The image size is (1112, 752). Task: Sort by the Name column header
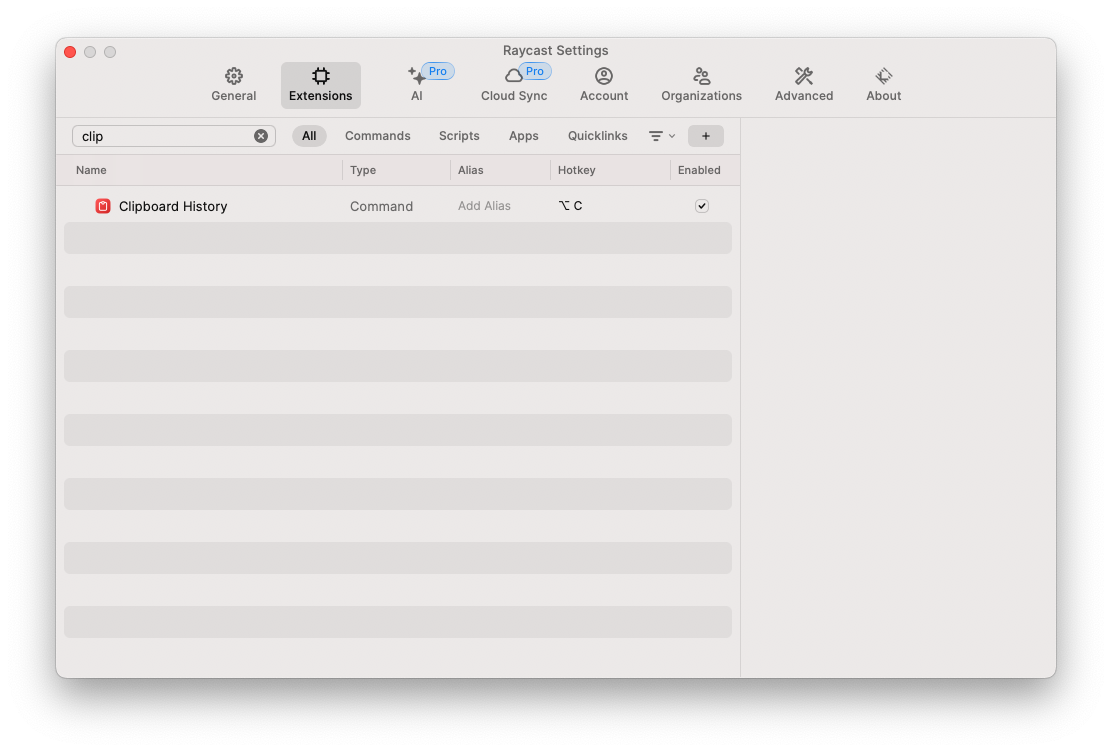click(x=91, y=170)
